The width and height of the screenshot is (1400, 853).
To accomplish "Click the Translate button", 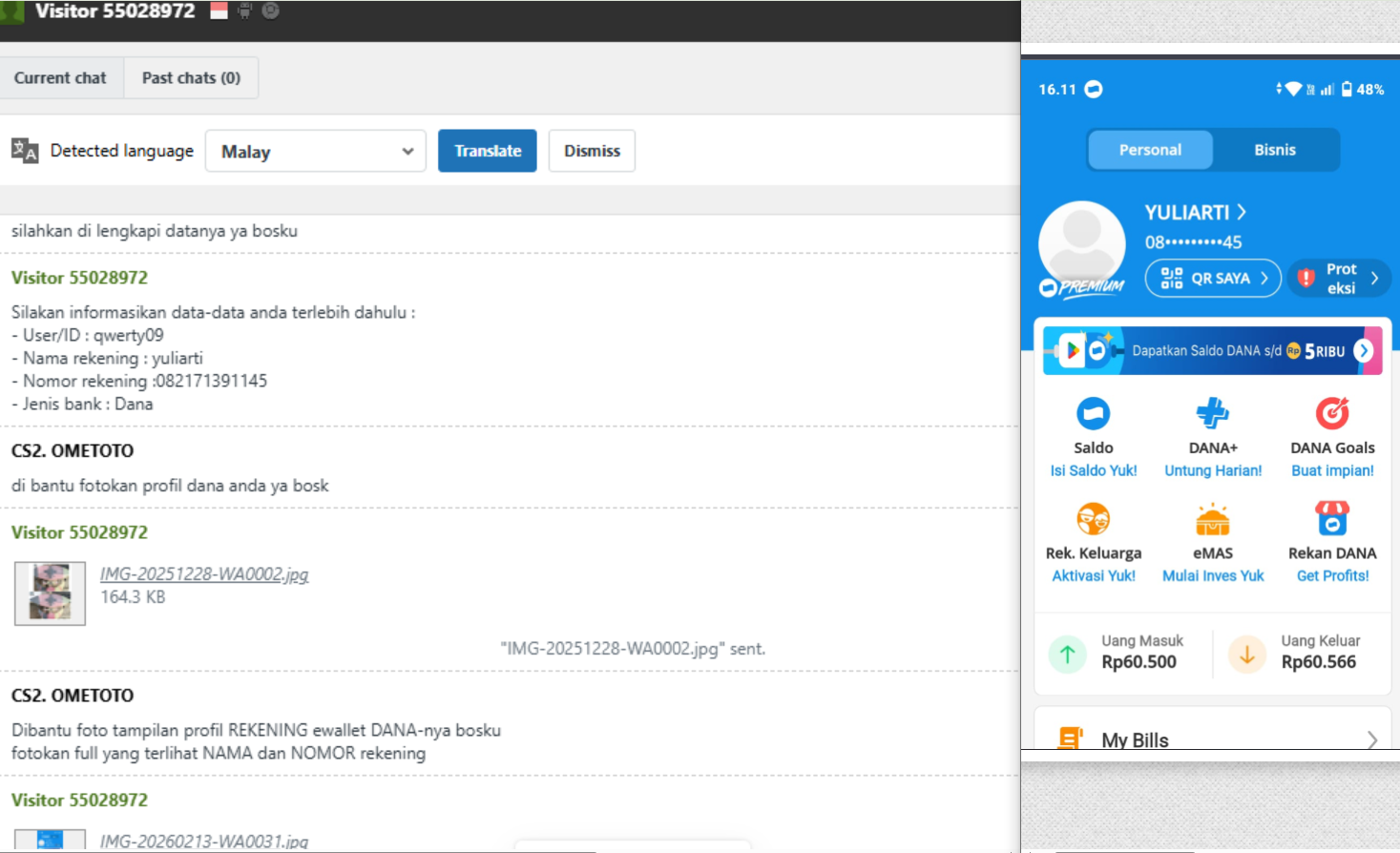I will point(488,151).
